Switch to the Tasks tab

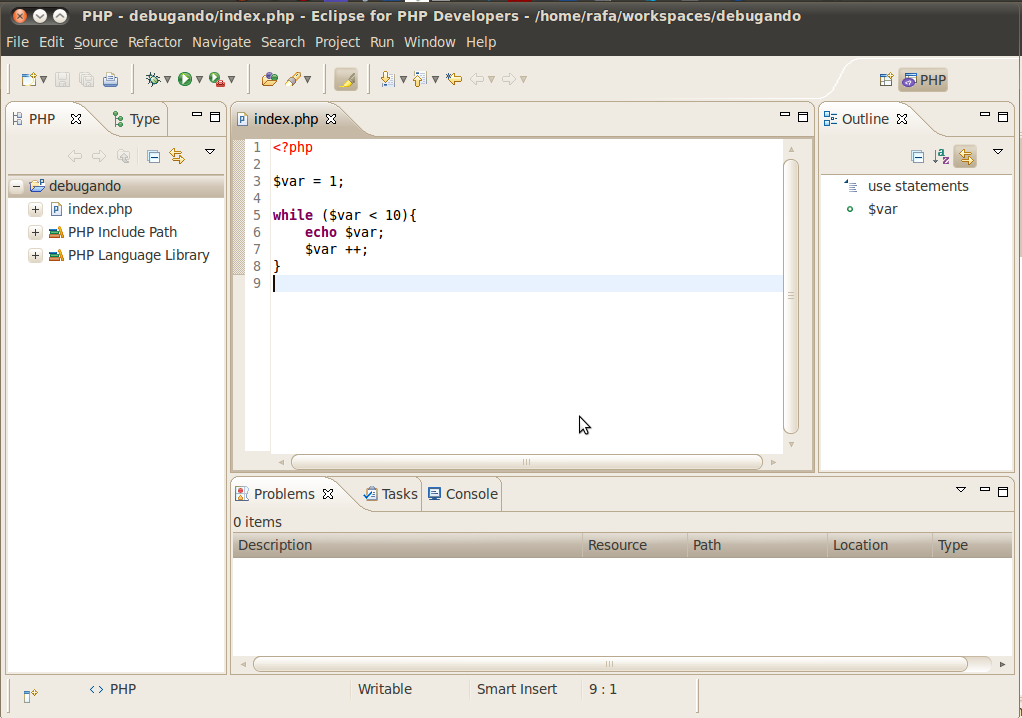pos(390,495)
